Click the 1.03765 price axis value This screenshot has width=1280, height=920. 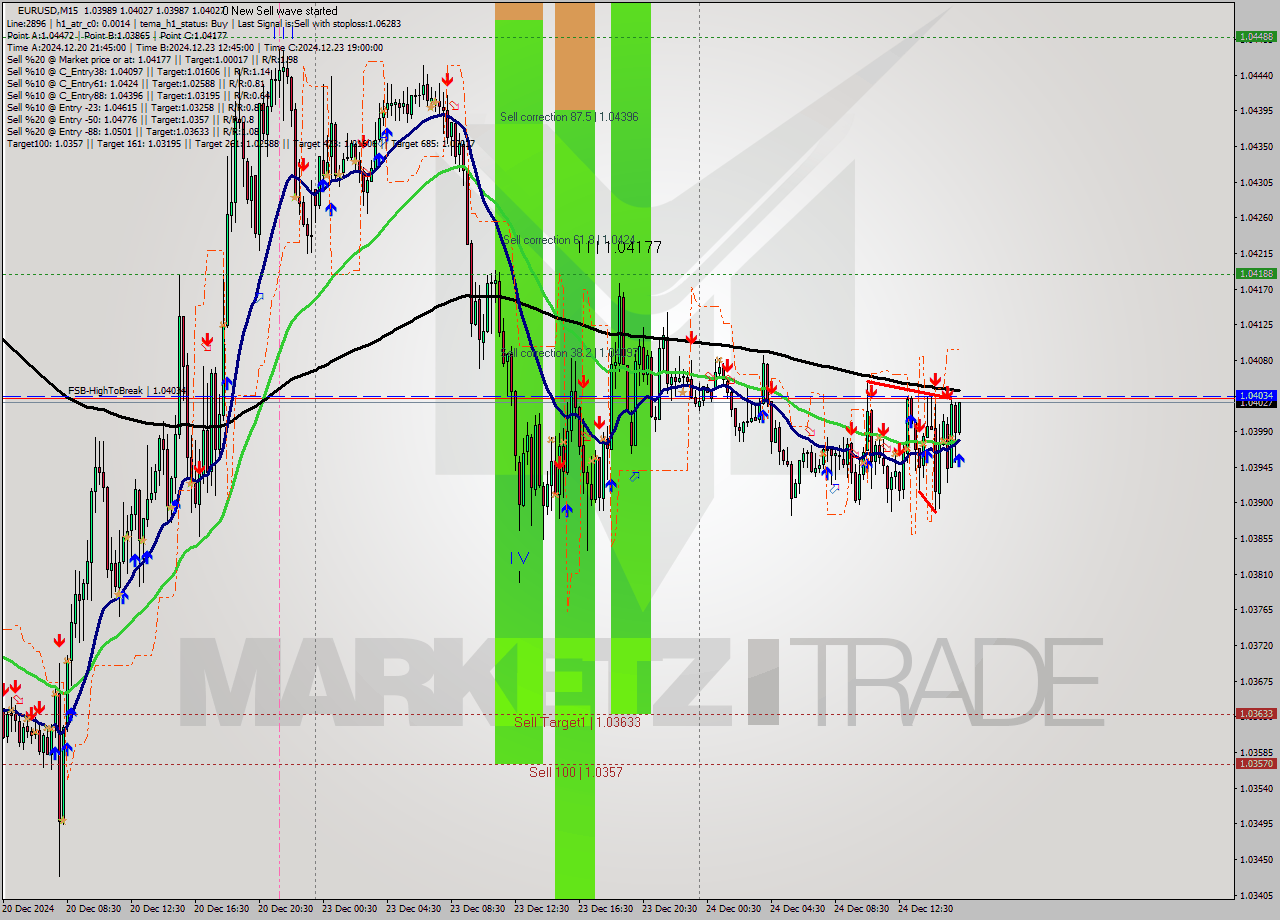pos(1256,609)
